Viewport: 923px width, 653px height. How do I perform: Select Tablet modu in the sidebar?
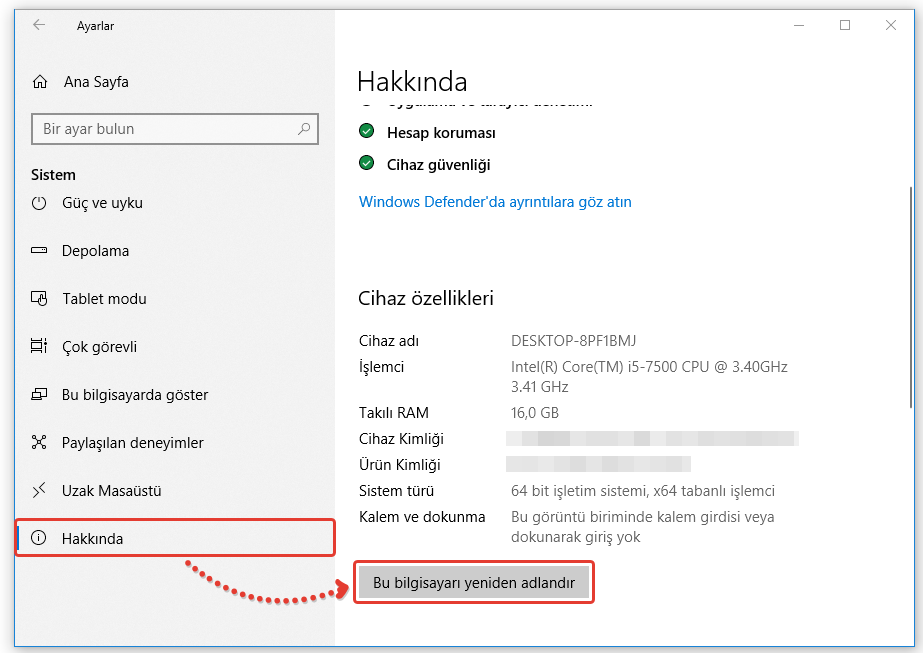tap(104, 299)
